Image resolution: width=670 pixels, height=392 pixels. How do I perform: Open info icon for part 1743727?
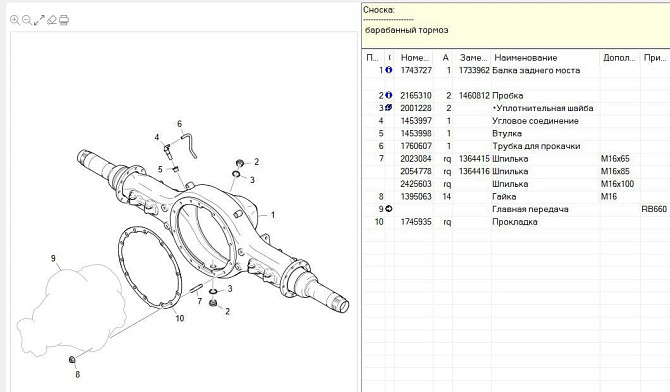pos(388,70)
